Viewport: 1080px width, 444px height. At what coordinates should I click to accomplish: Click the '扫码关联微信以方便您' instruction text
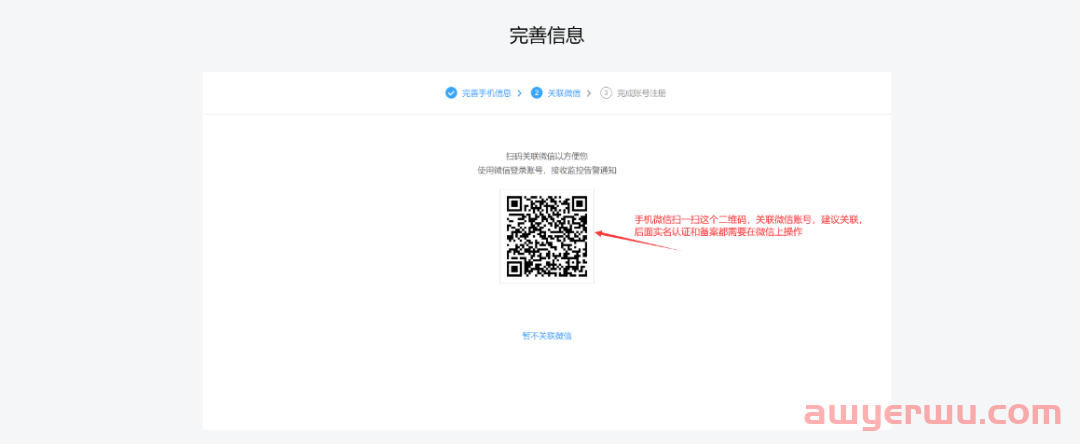(x=547, y=156)
